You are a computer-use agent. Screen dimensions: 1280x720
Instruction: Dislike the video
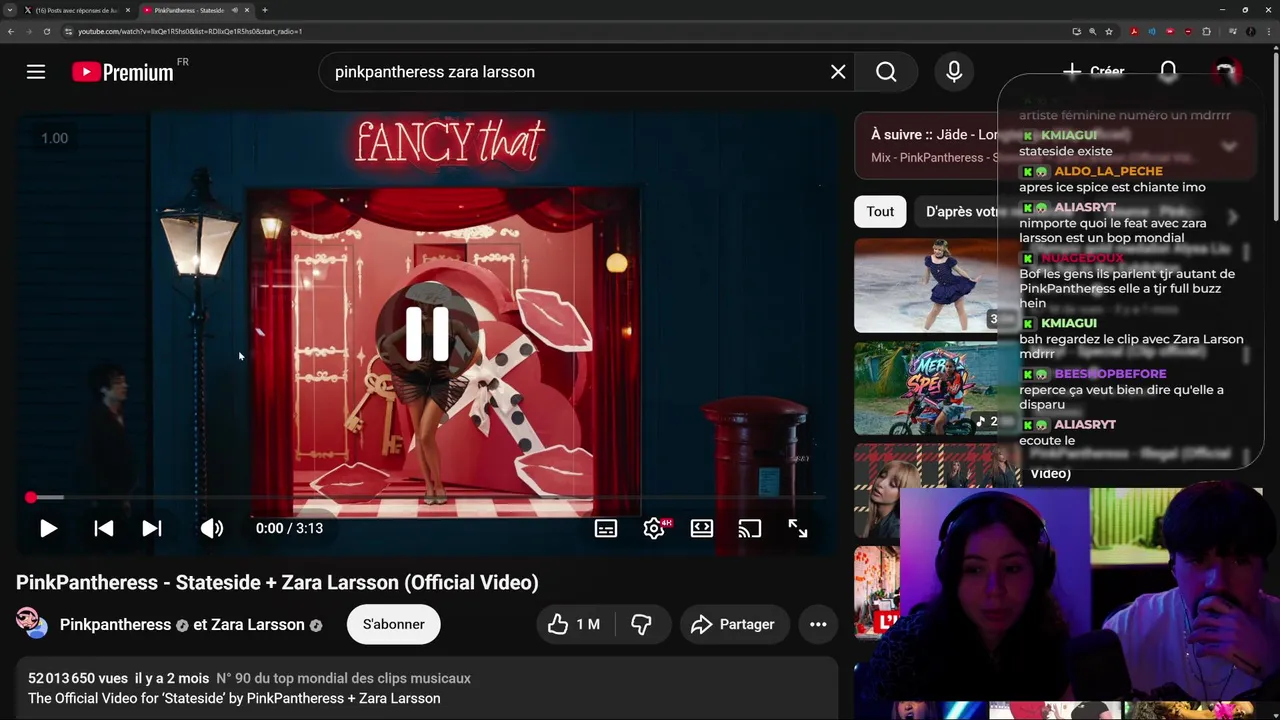(x=641, y=624)
